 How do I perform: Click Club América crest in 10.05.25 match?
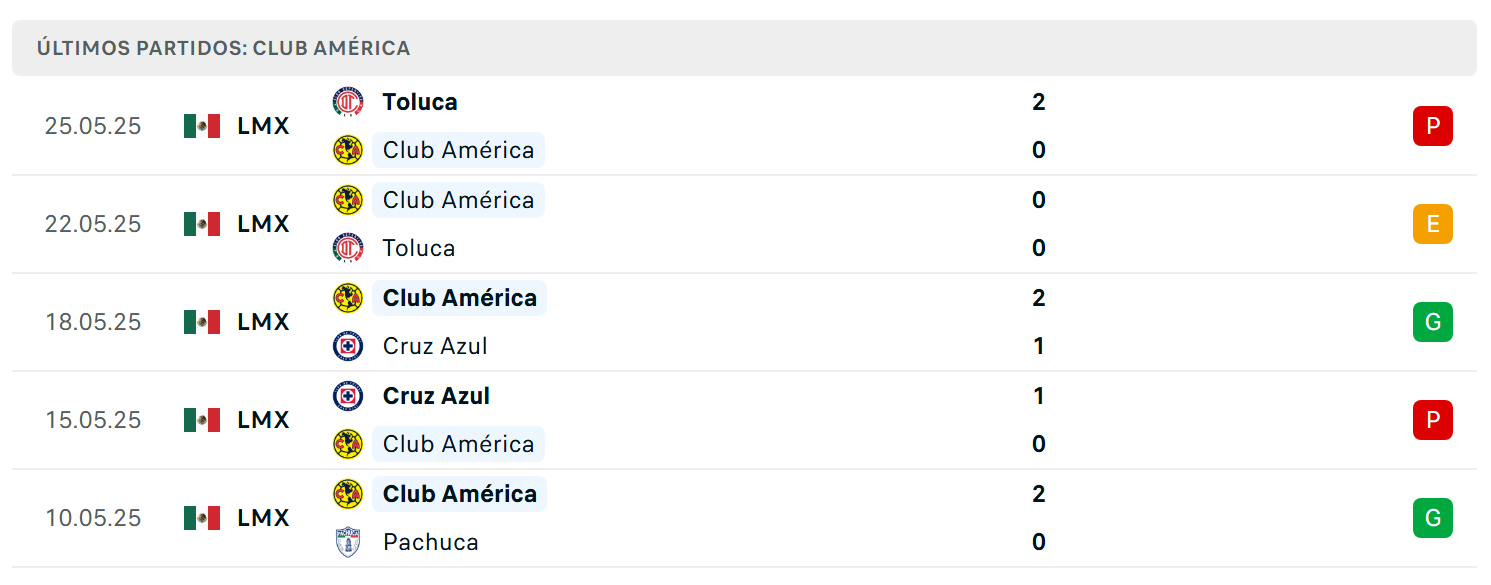[347, 494]
